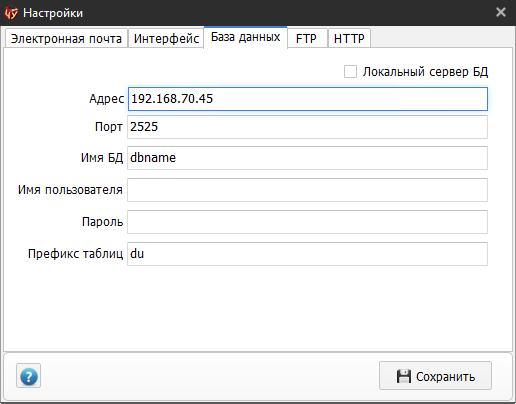Click the Префикс таблиц label text
516x404 pixels.
point(75,254)
